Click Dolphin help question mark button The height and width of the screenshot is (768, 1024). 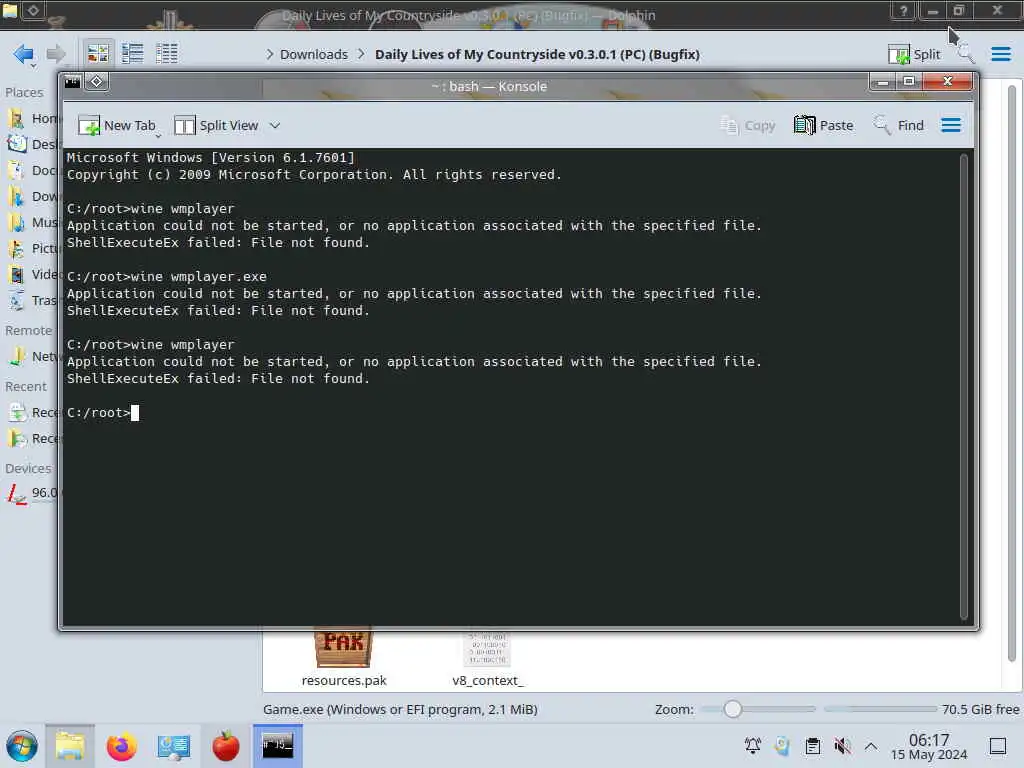pyautogui.click(x=903, y=11)
